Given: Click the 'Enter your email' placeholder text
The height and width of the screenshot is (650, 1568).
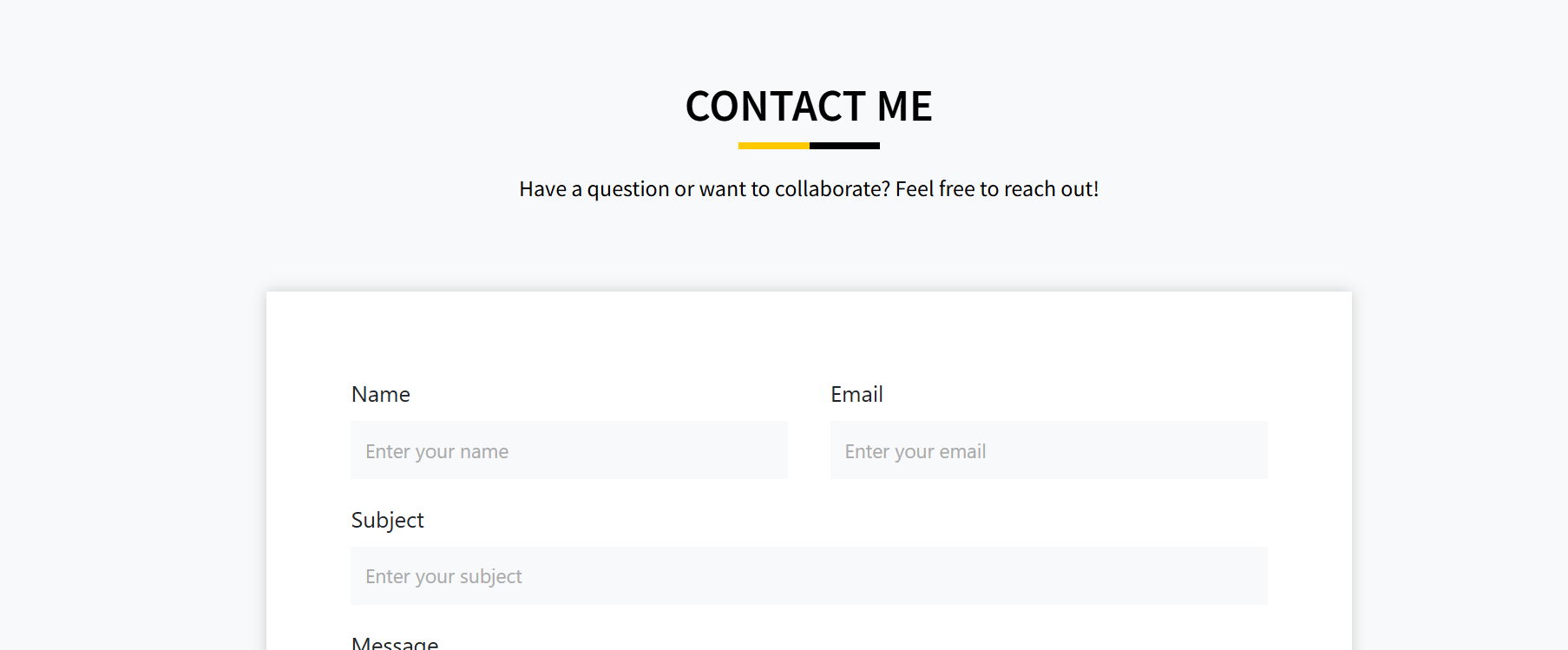Looking at the screenshot, I should pos(915,451).
